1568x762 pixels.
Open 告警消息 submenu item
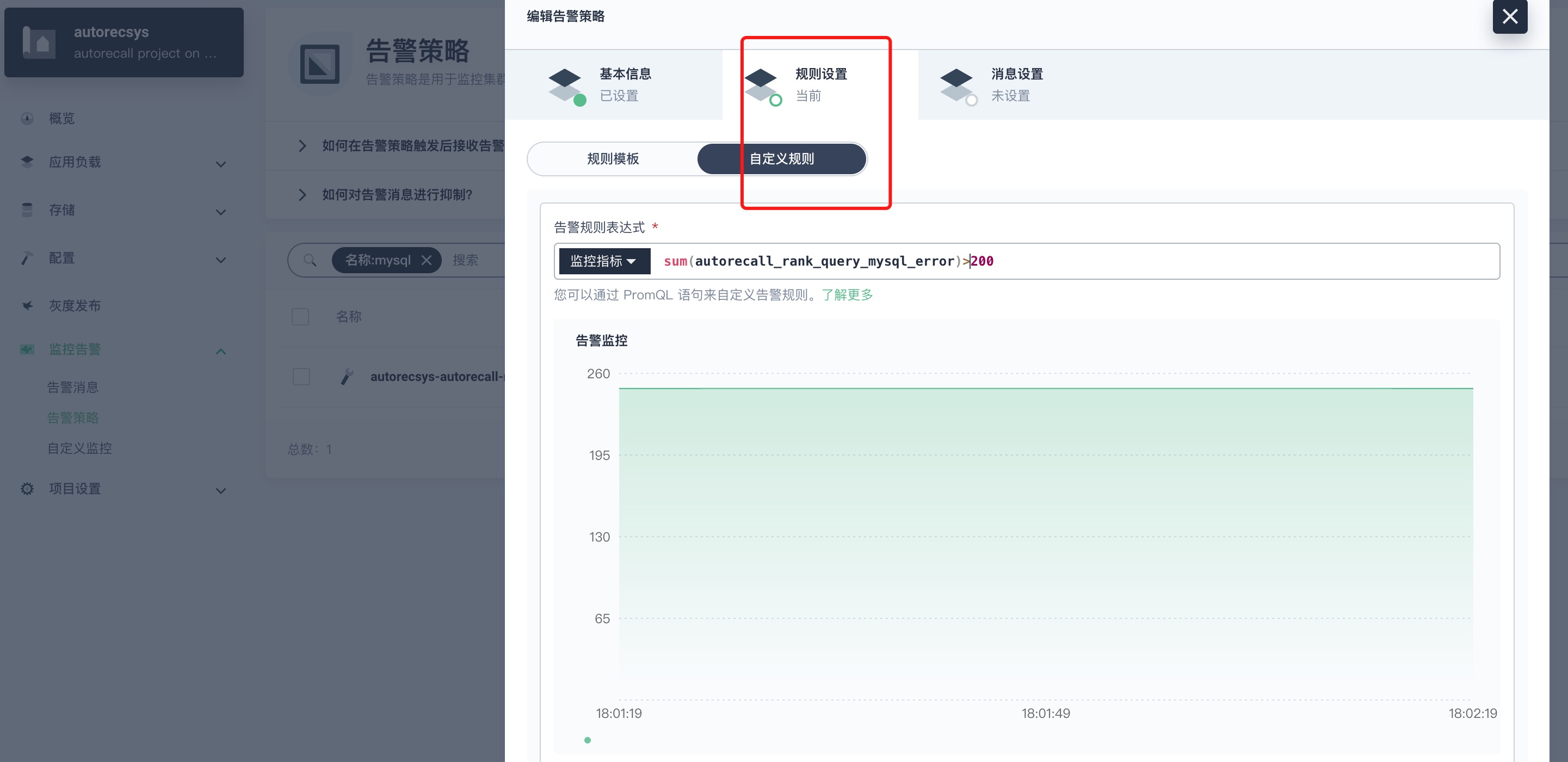(x=73, y=388)
